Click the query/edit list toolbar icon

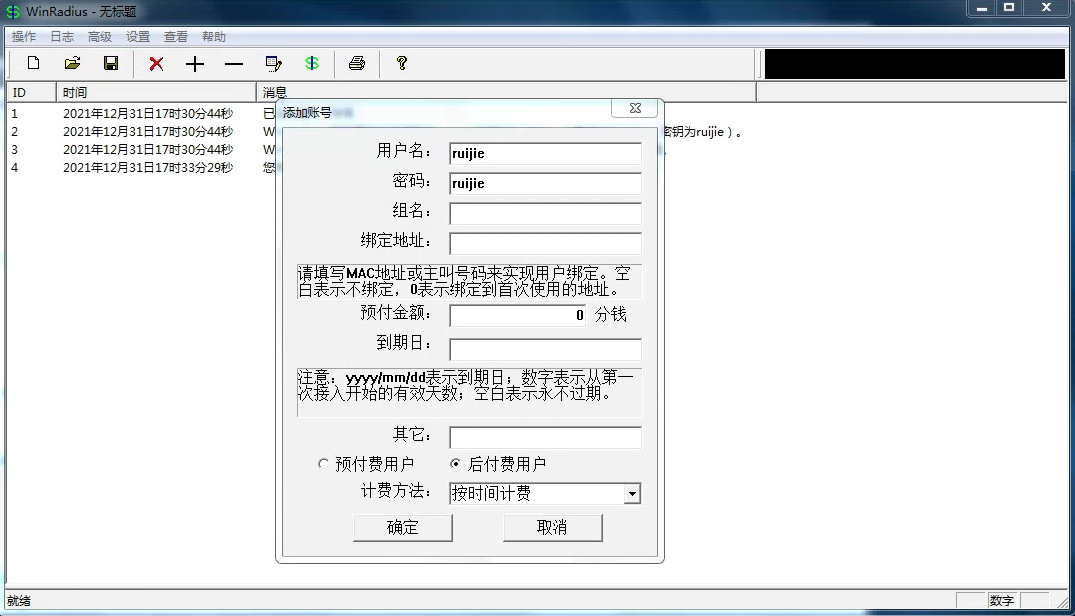click(274, 64)
